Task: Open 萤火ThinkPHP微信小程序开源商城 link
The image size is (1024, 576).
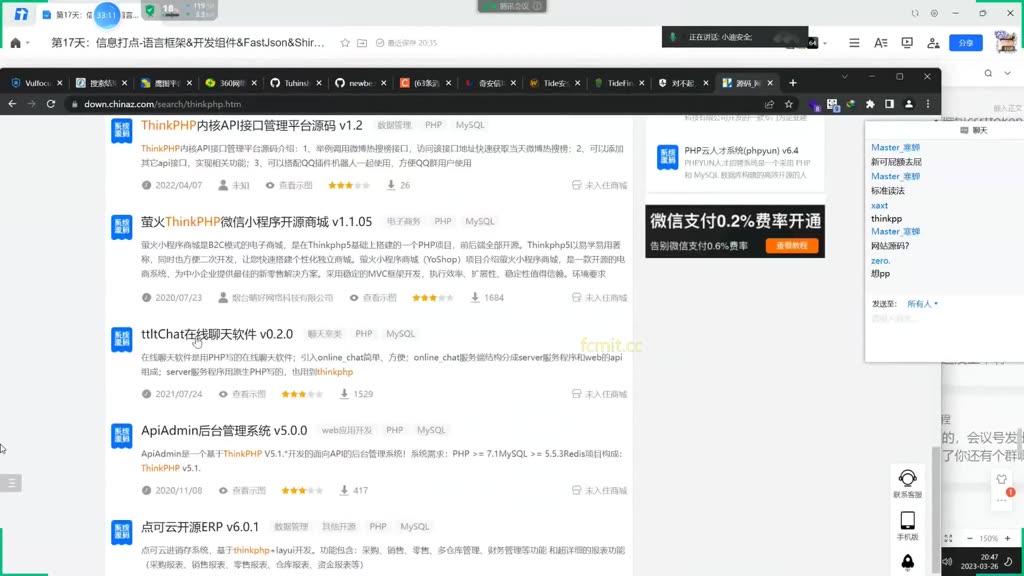Action: (x=257, y=222)
